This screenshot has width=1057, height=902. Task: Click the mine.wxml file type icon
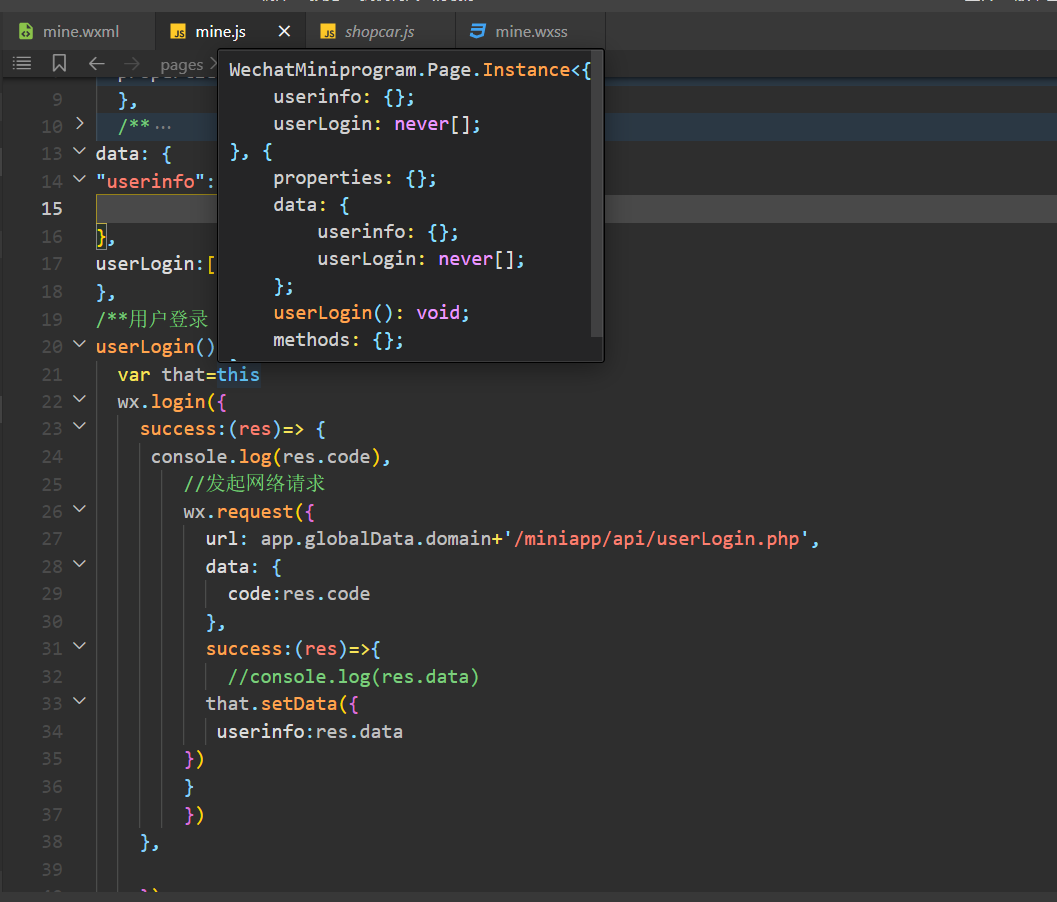click(26, 31)
